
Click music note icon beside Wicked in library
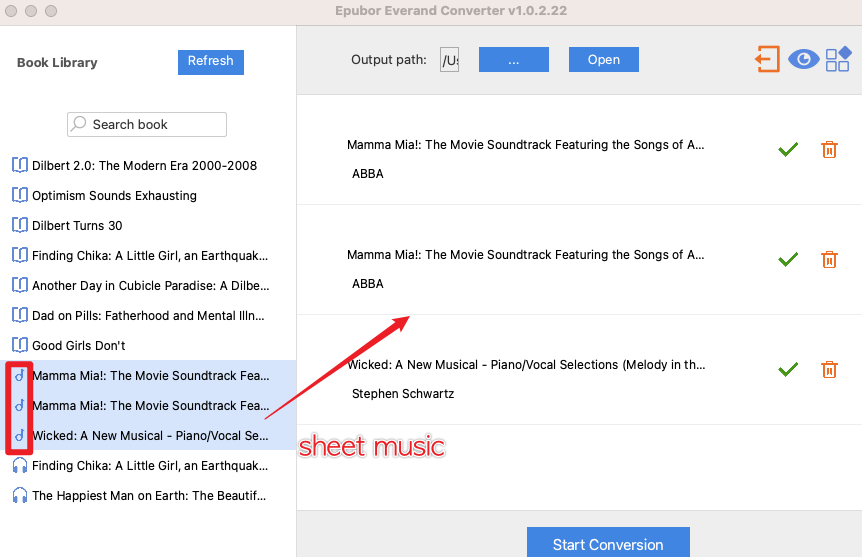tap(19, 435)
